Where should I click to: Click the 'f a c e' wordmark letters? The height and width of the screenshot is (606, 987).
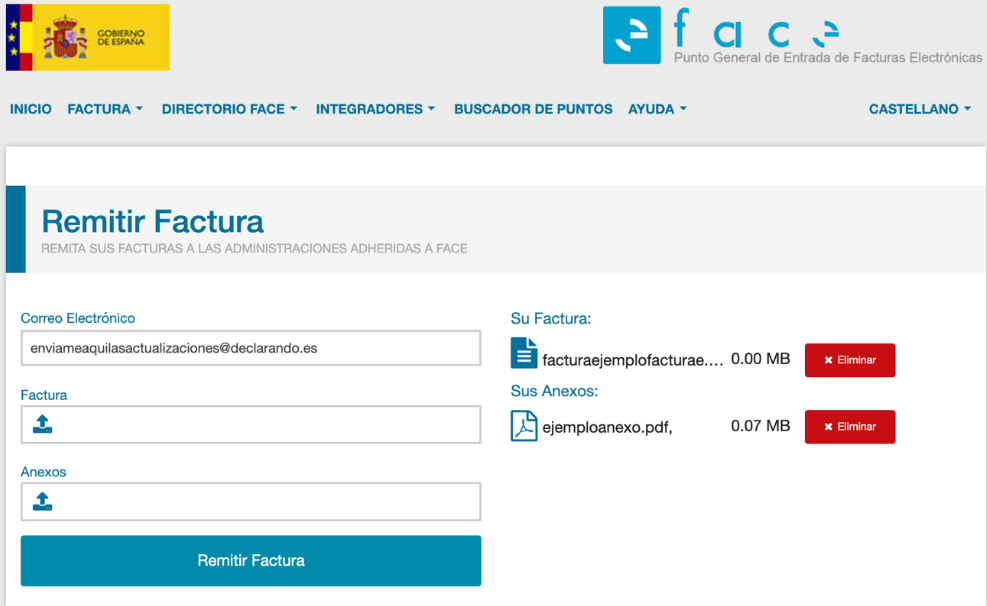click(x=756, y=29)
